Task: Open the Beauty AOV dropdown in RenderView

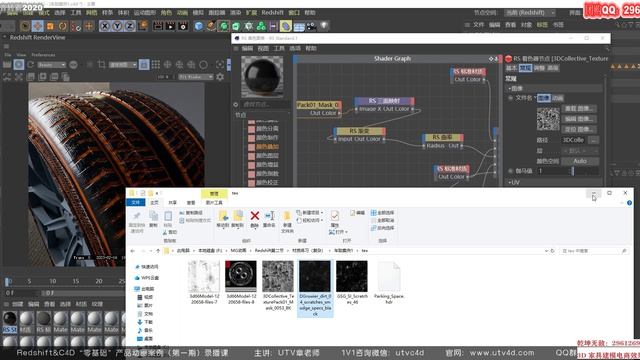Action: 51,65
